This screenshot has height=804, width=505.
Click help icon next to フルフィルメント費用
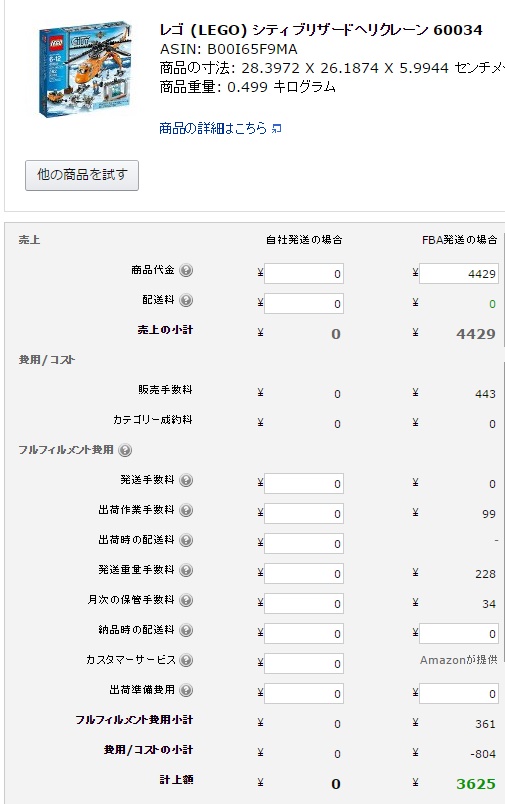pyautogui.click(x=125, y=450)
